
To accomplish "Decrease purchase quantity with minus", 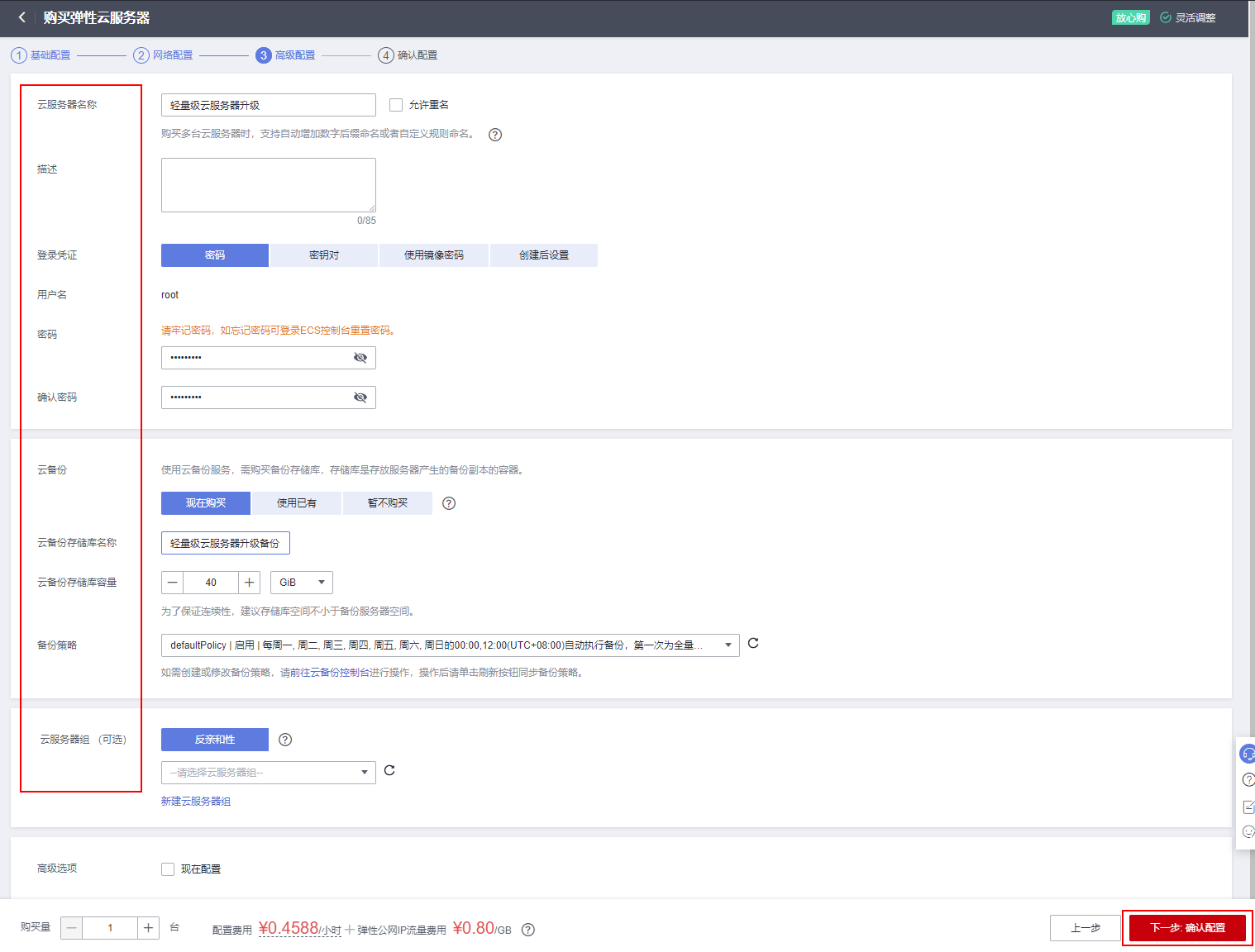I will tap(72, 928).
